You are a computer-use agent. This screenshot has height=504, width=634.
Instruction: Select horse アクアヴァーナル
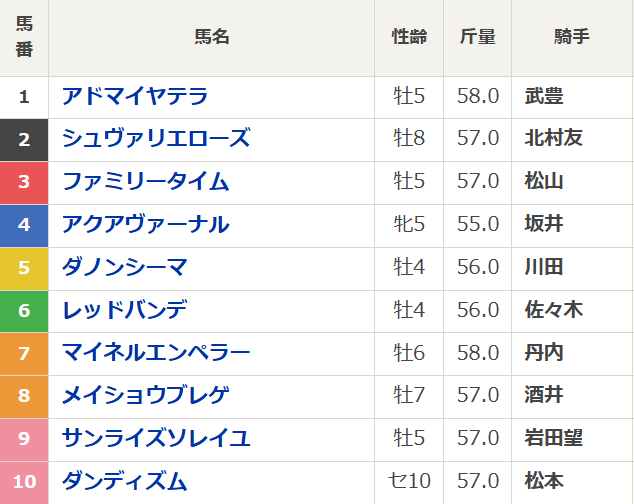point(146,224)
